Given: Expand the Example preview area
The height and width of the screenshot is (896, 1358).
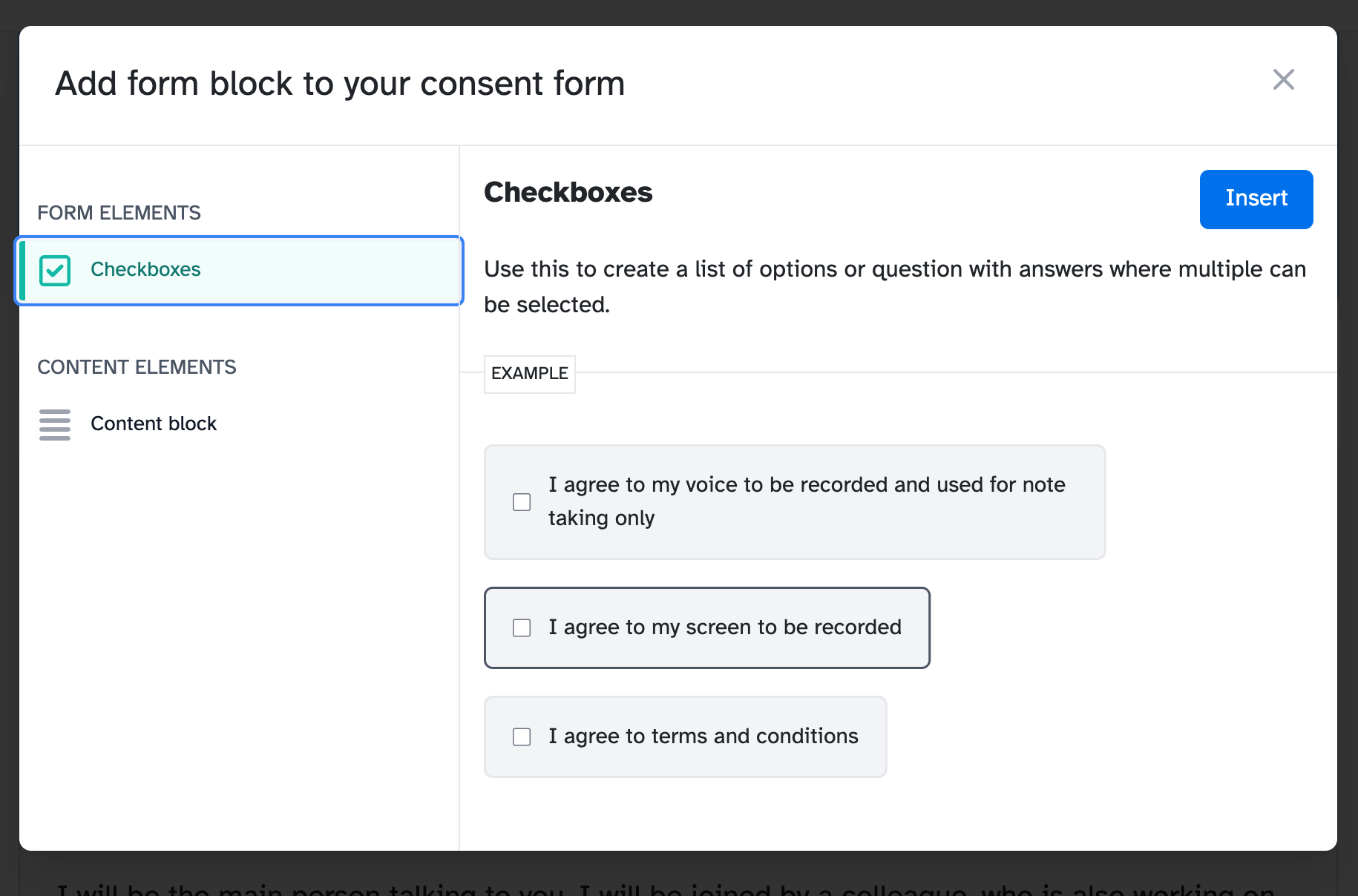Looking at the screenshot, I should (529, 375).
